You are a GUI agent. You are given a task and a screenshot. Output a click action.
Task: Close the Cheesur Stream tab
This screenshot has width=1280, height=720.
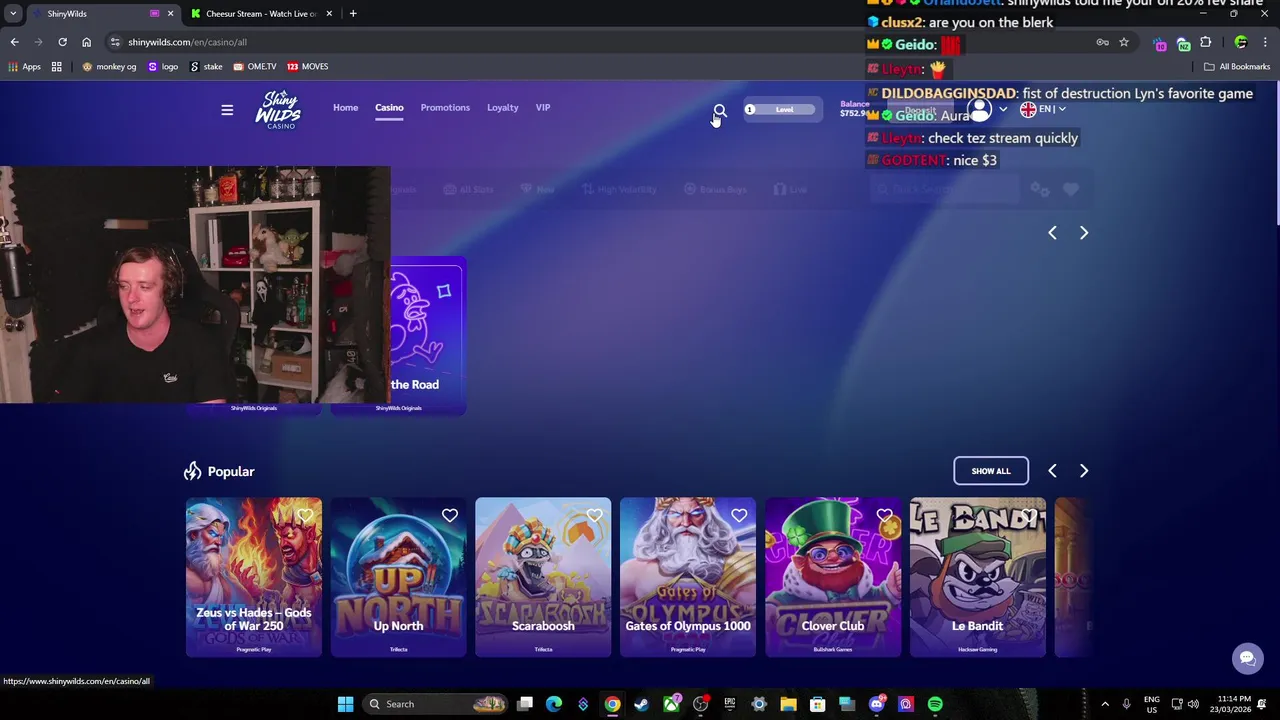point(329,14)
